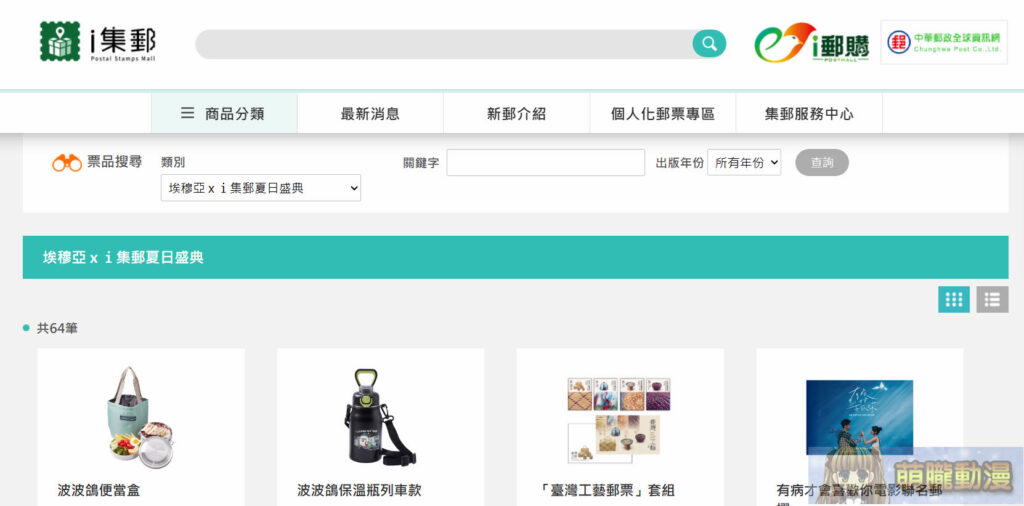The image size is (1024, 506).
Task: Click the binoculars 票品搜尋 icon
Action: point(67,163)
